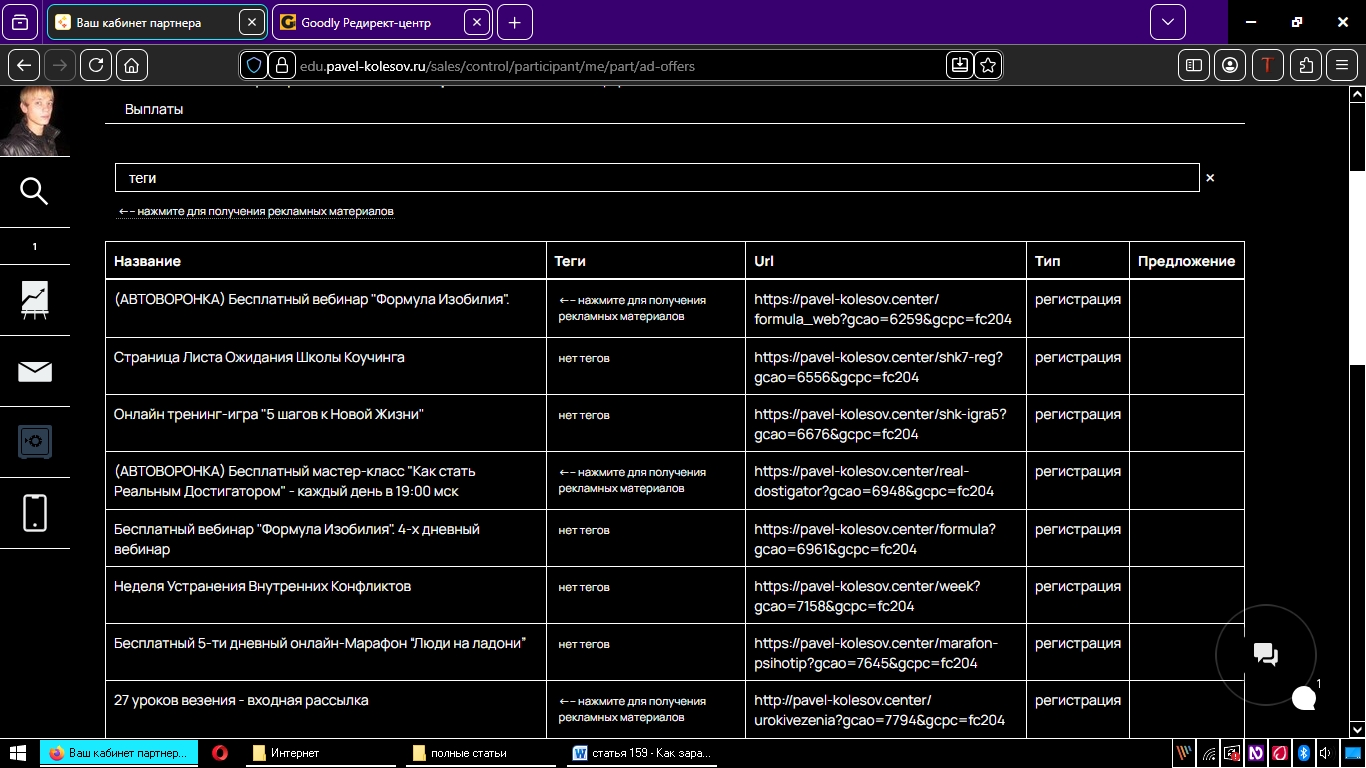Open the Выплаты menu item
The height and width of the screenshot is (768, 1366).
click(154, 109)
